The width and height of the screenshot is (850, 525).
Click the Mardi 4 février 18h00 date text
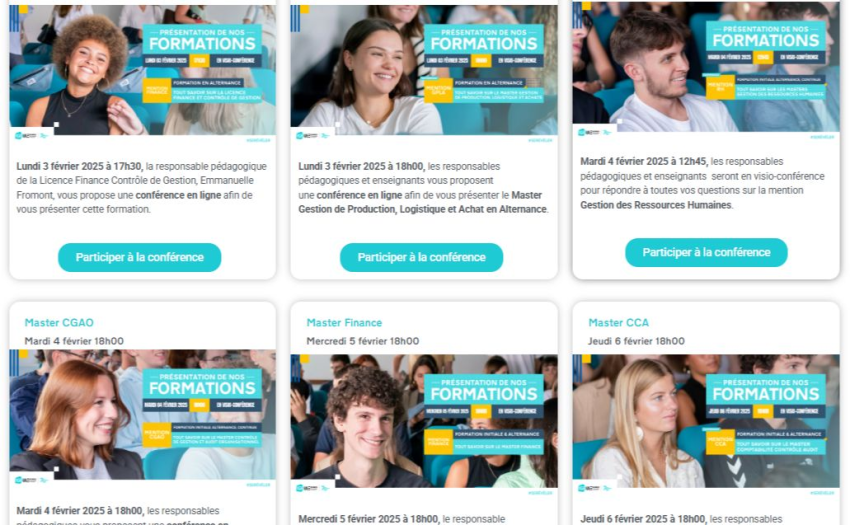[74, 341]
